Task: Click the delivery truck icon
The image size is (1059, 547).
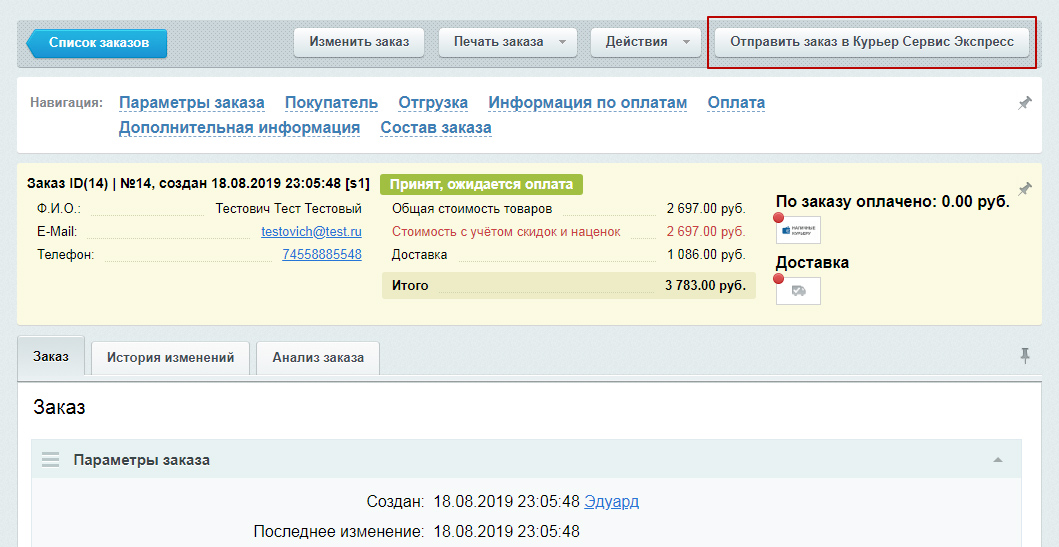Action: 798,291
